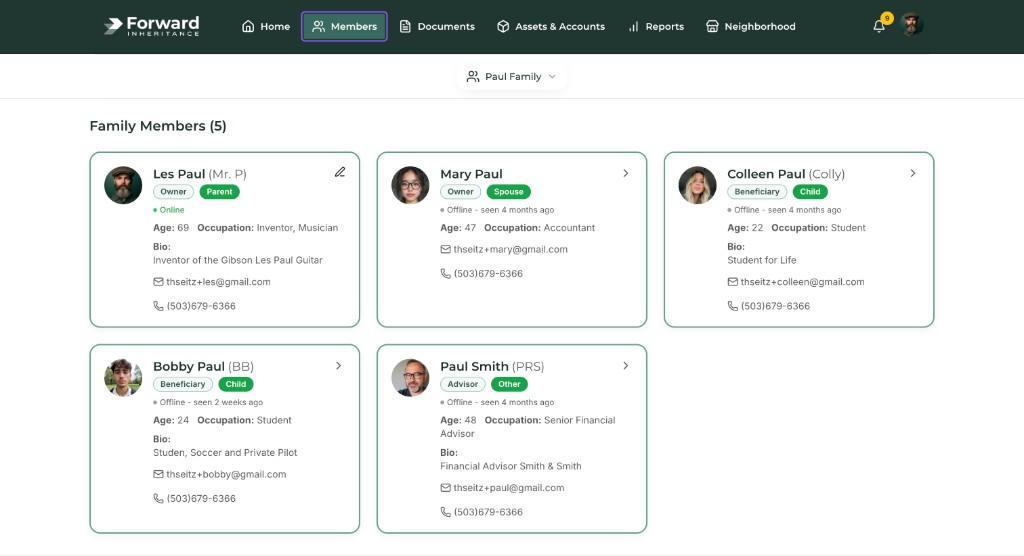Screen dimensions: 1024x556
Task: Click the phone icon on Bobby Paul's card
Action: click(158, 499)
